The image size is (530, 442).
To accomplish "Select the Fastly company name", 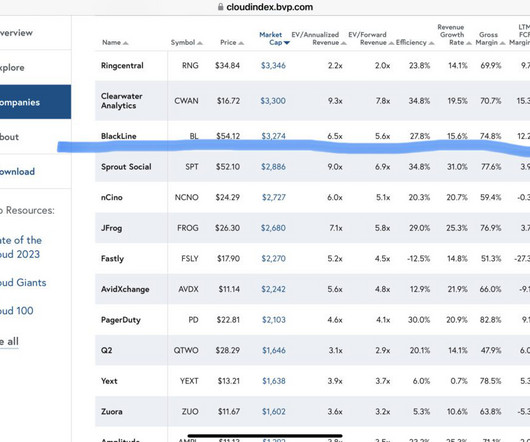I will 112,259.
